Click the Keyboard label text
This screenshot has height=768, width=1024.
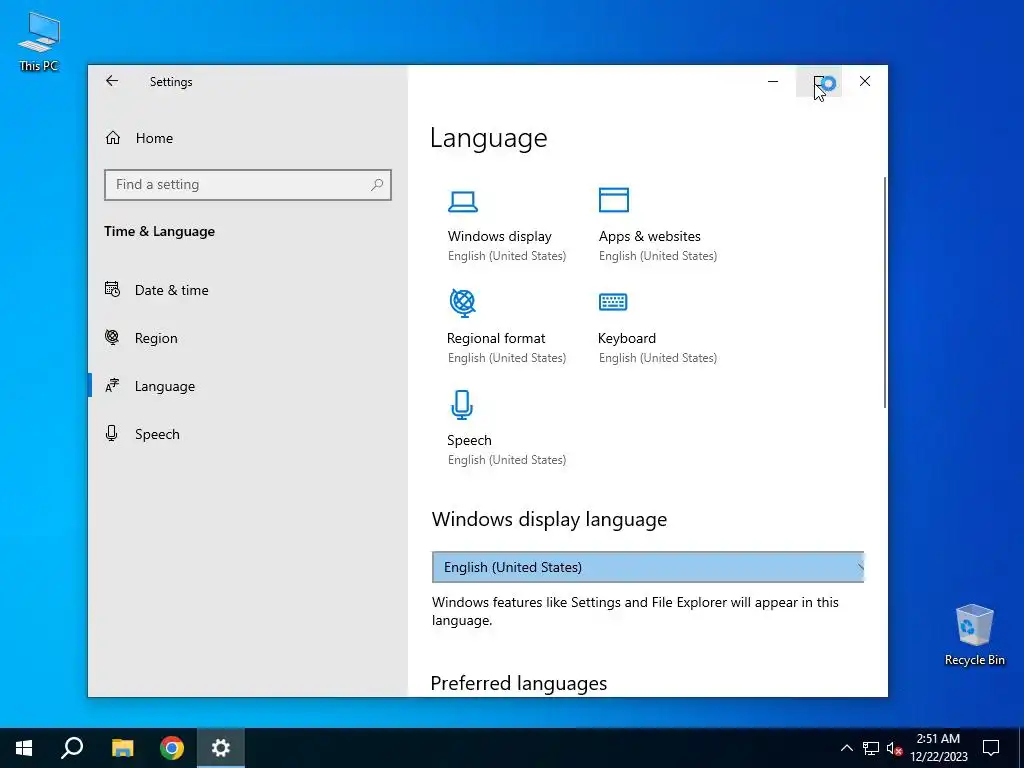click(627, 338)
